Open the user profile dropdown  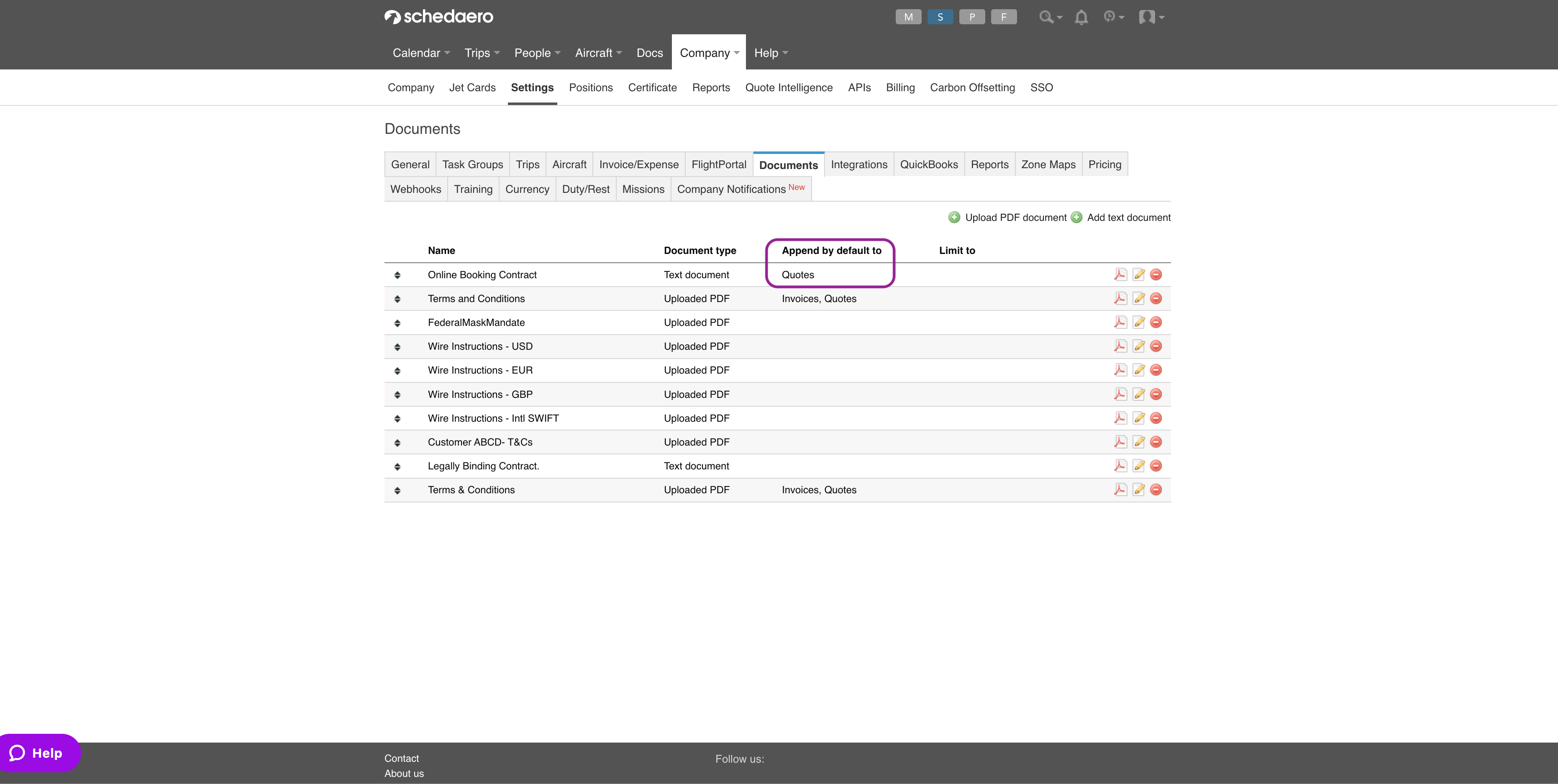coord(1152,17)
